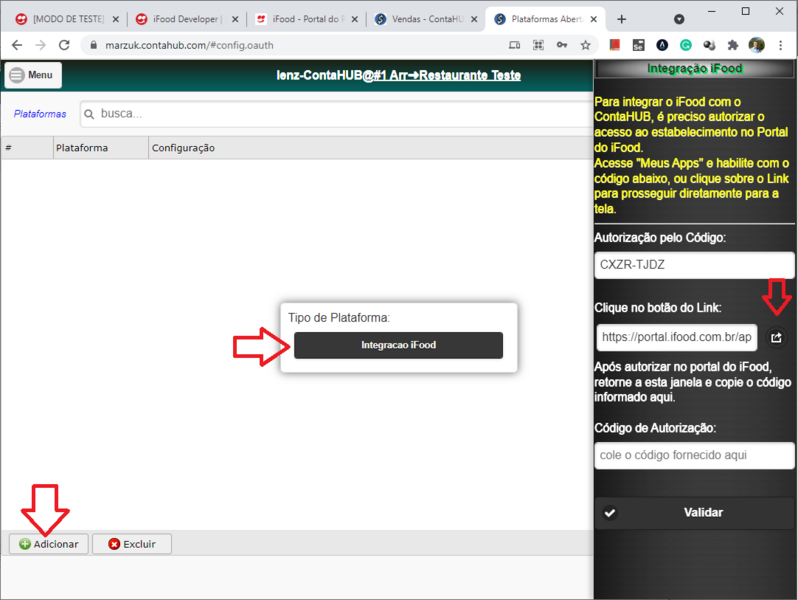This screenshot has width=798, height=600.
Task: Click the Integração iFood panel title
Action: pos(694,69)
